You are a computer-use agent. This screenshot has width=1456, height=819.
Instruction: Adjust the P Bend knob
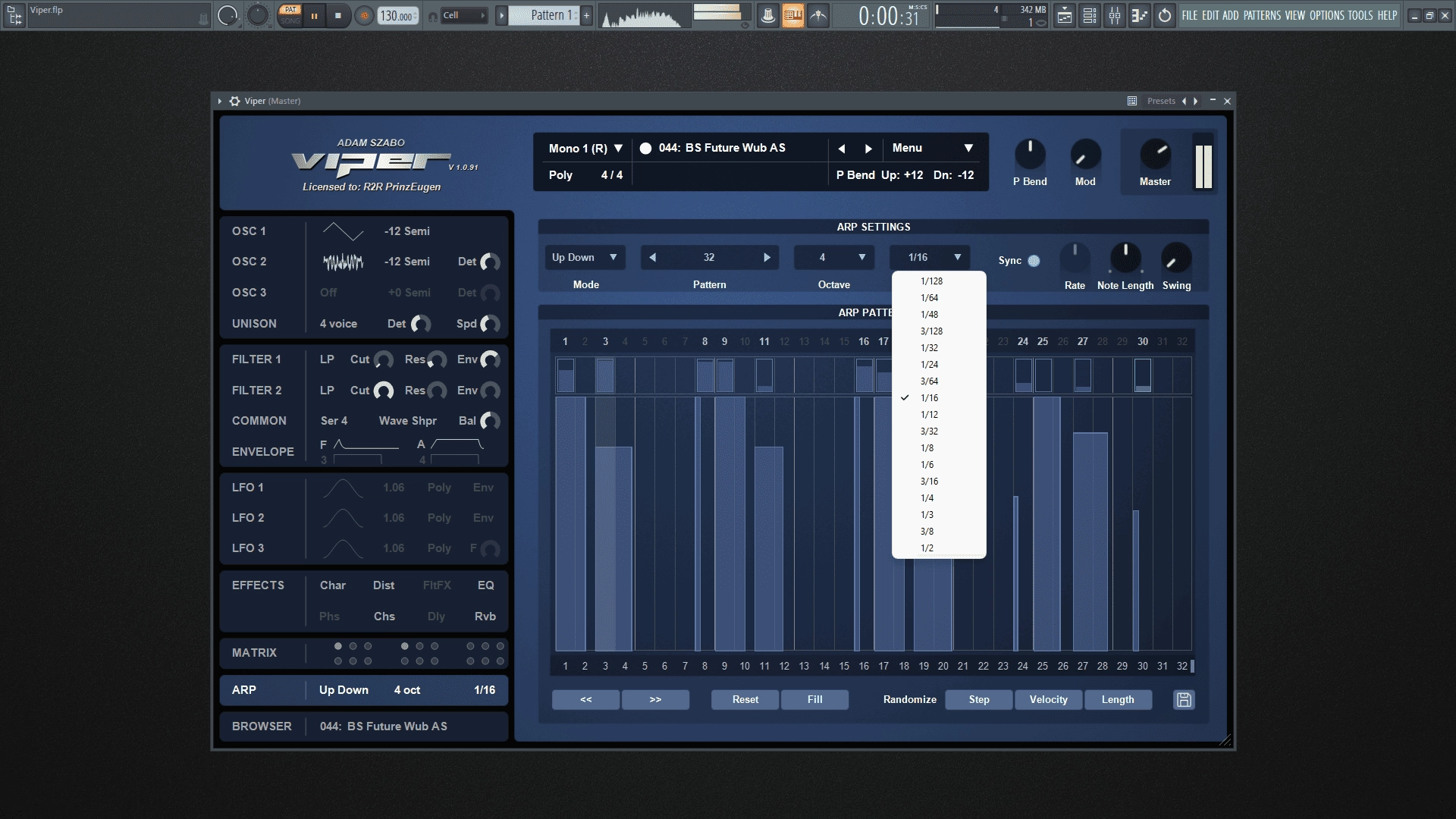(x=1030, y=155)
